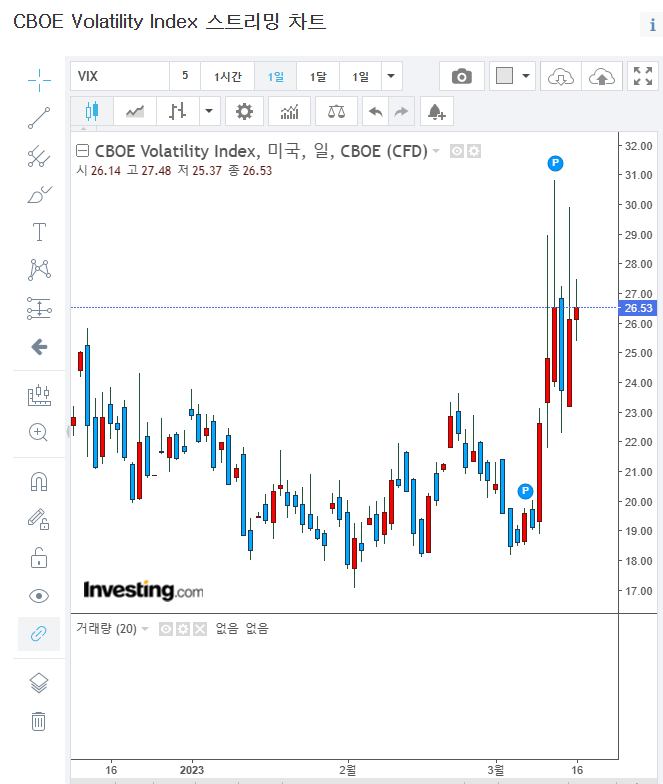
Task: Click the 1일 interval next to dropdown
Action: 360,76
